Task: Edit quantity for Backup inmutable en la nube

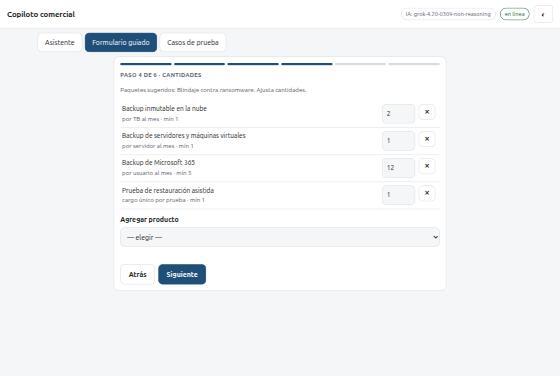Action: [x=398, y=114]
